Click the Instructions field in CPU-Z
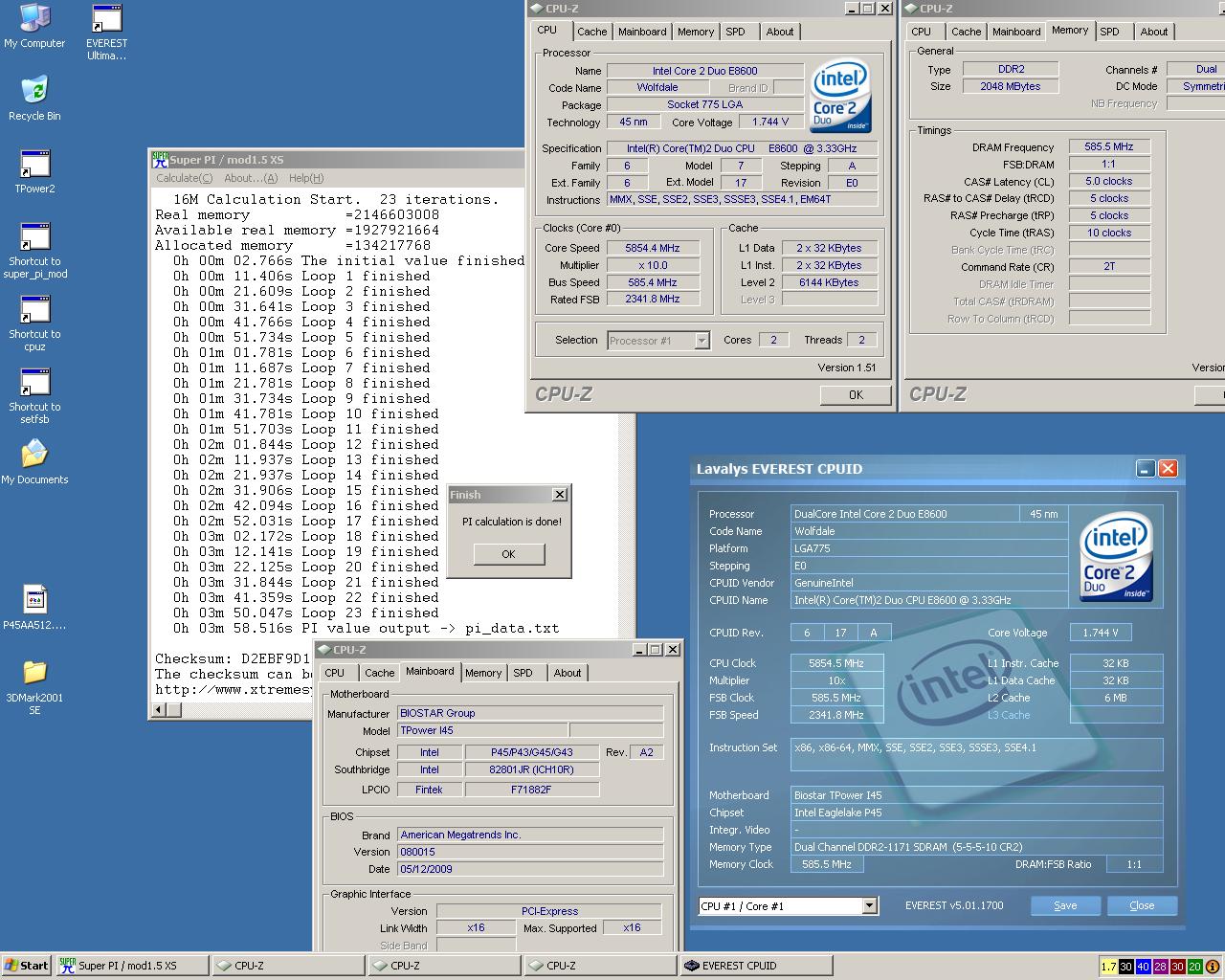Image resolution: width=1225 pixels, height=980 pixels. coord(742,200)
